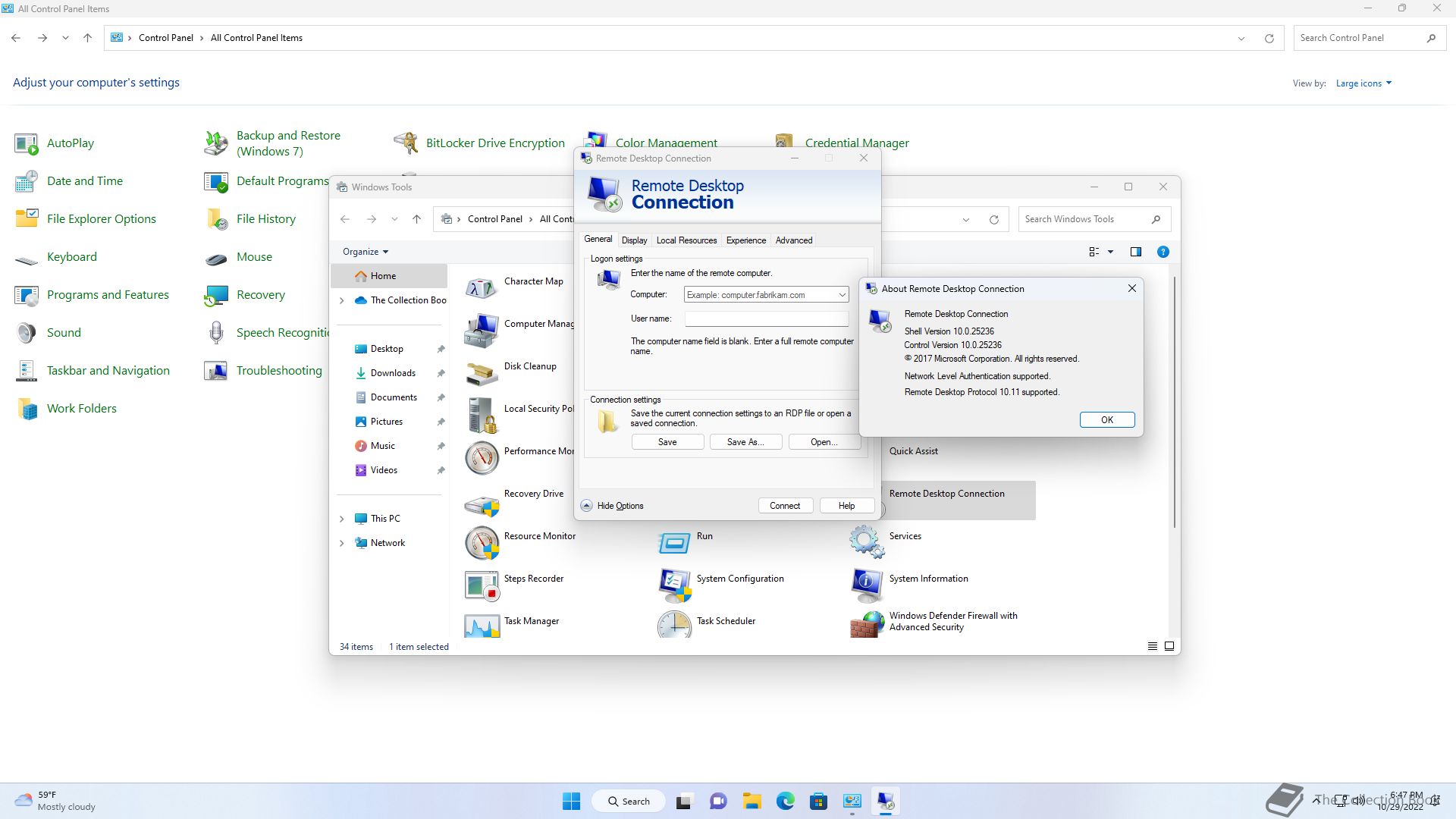Open the weather widget on taskbar
1456x819 pixels.
pos(56,801)
